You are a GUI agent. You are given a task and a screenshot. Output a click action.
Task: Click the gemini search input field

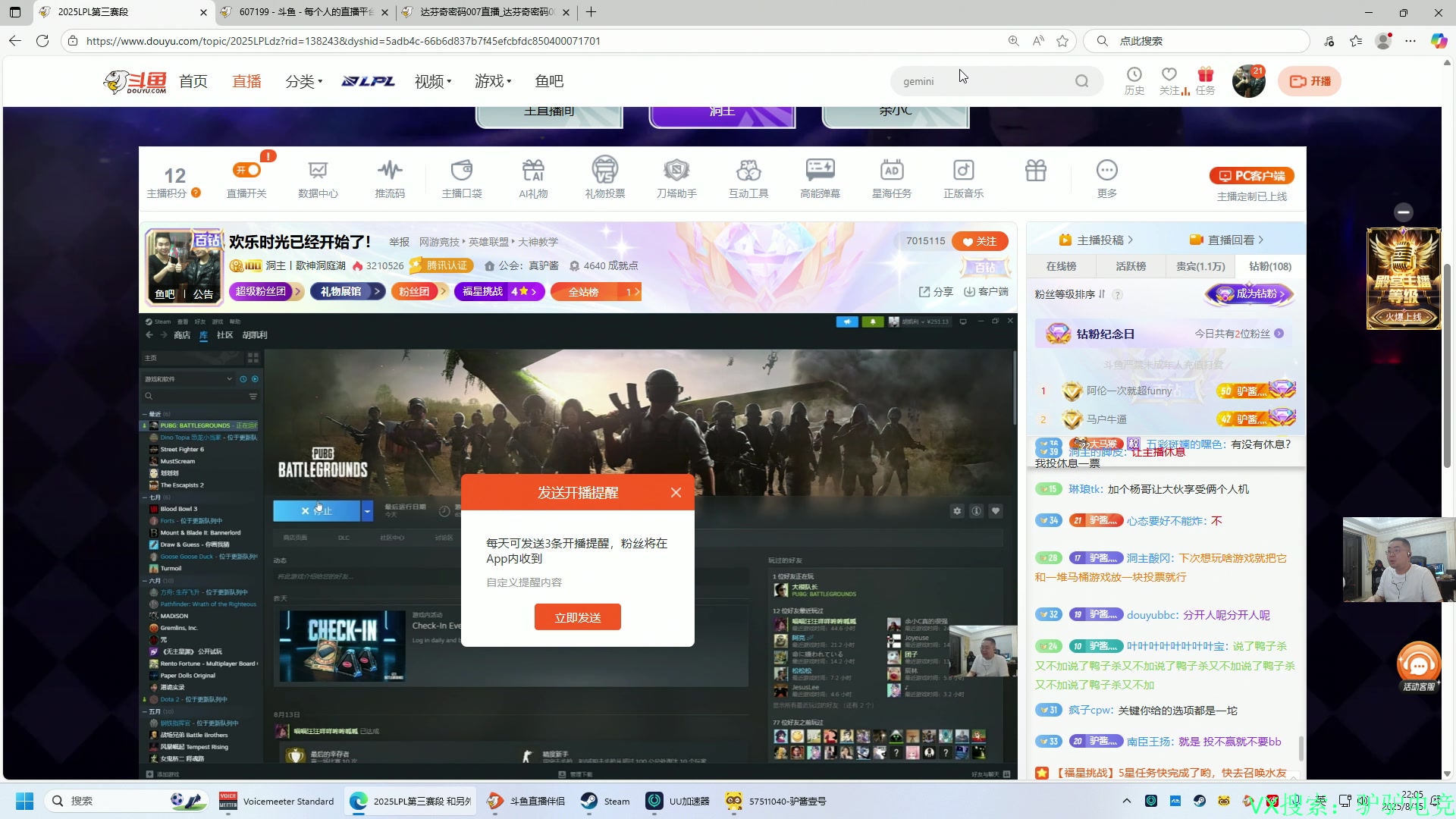pos(984,81)
